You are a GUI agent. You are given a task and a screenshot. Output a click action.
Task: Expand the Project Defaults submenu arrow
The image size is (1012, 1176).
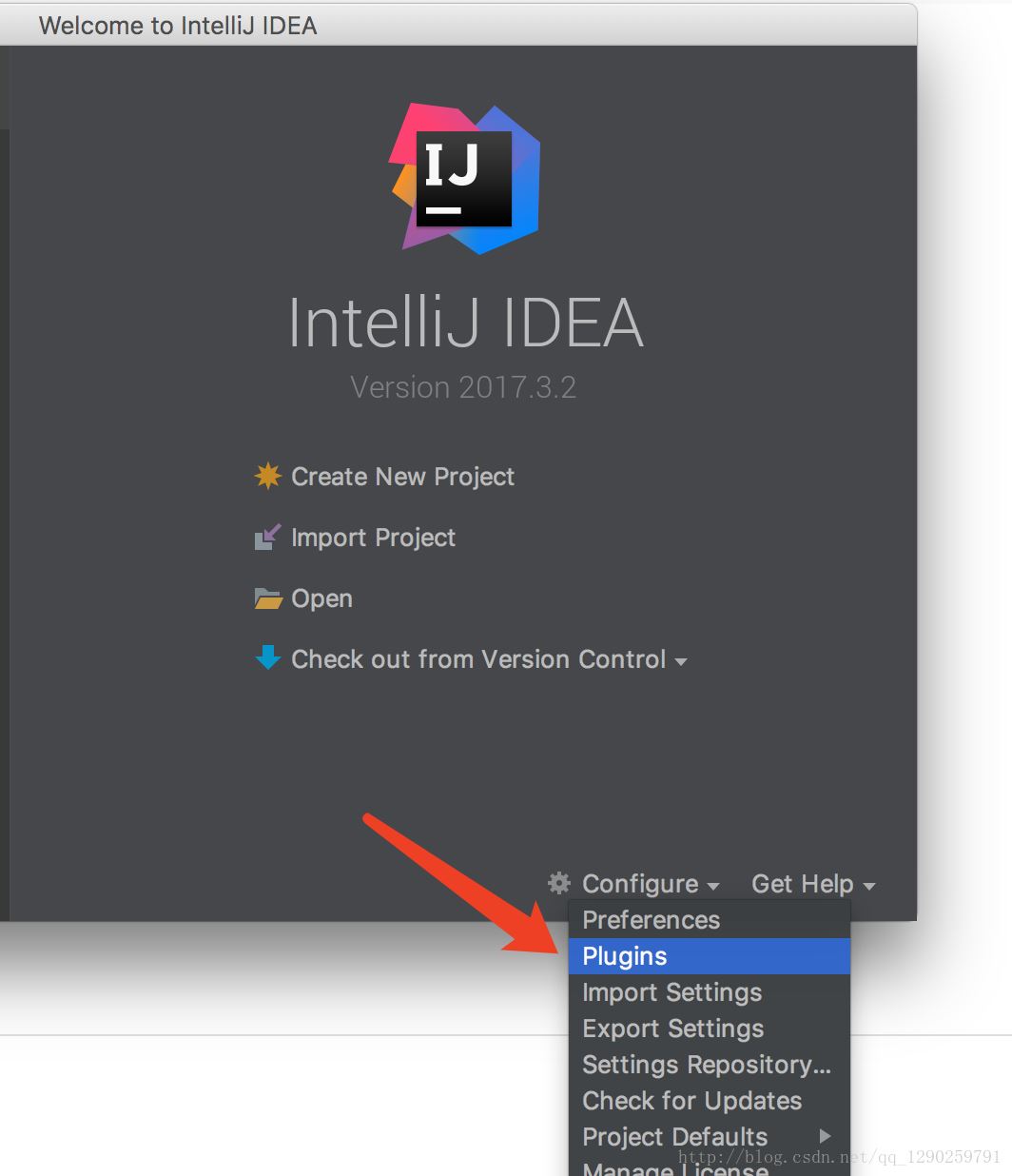[825, 1136]
